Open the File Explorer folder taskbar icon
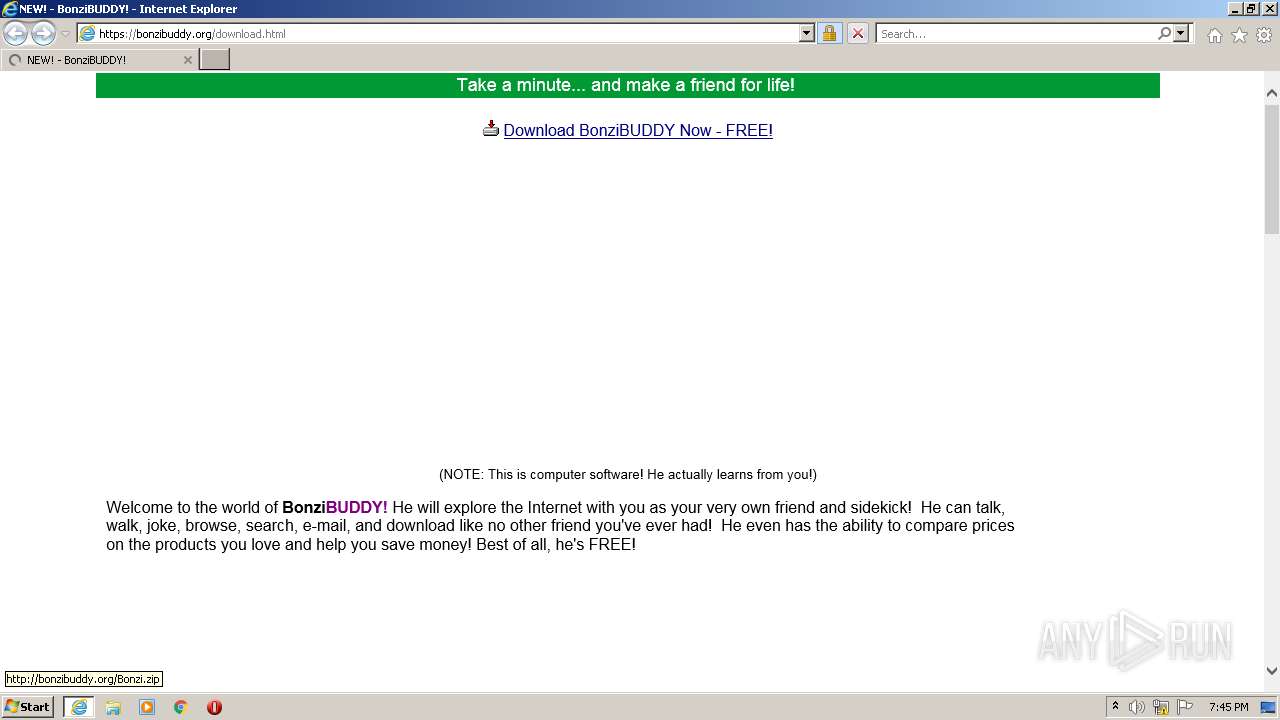Screen dimensions: 1280x720 [113, 707]
